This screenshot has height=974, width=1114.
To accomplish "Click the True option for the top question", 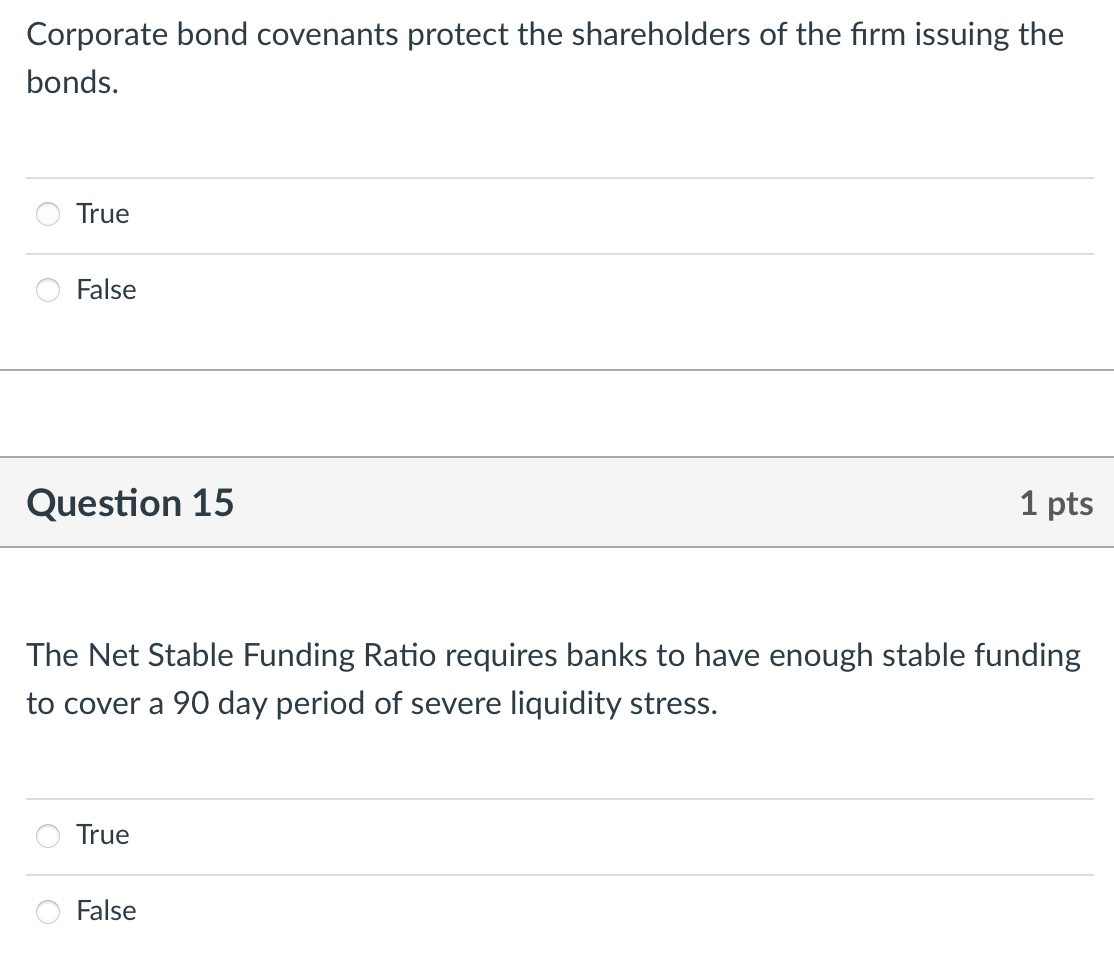I will [x=101, y=214].
